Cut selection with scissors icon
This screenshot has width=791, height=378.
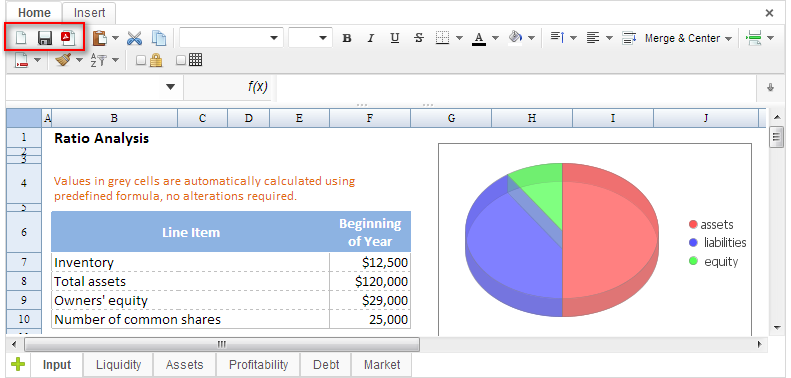click(x=135, y=38)
